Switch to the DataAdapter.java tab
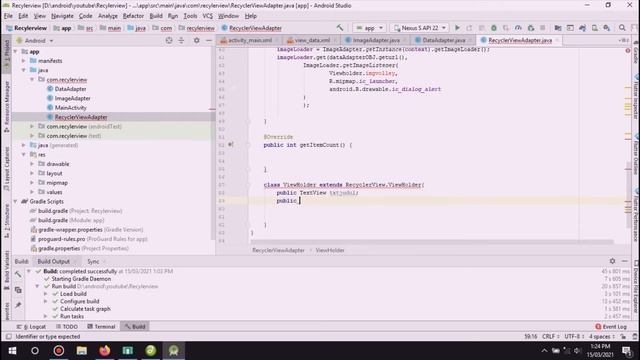The height and width of the screenshot is (360, 640). coord(443,40)
